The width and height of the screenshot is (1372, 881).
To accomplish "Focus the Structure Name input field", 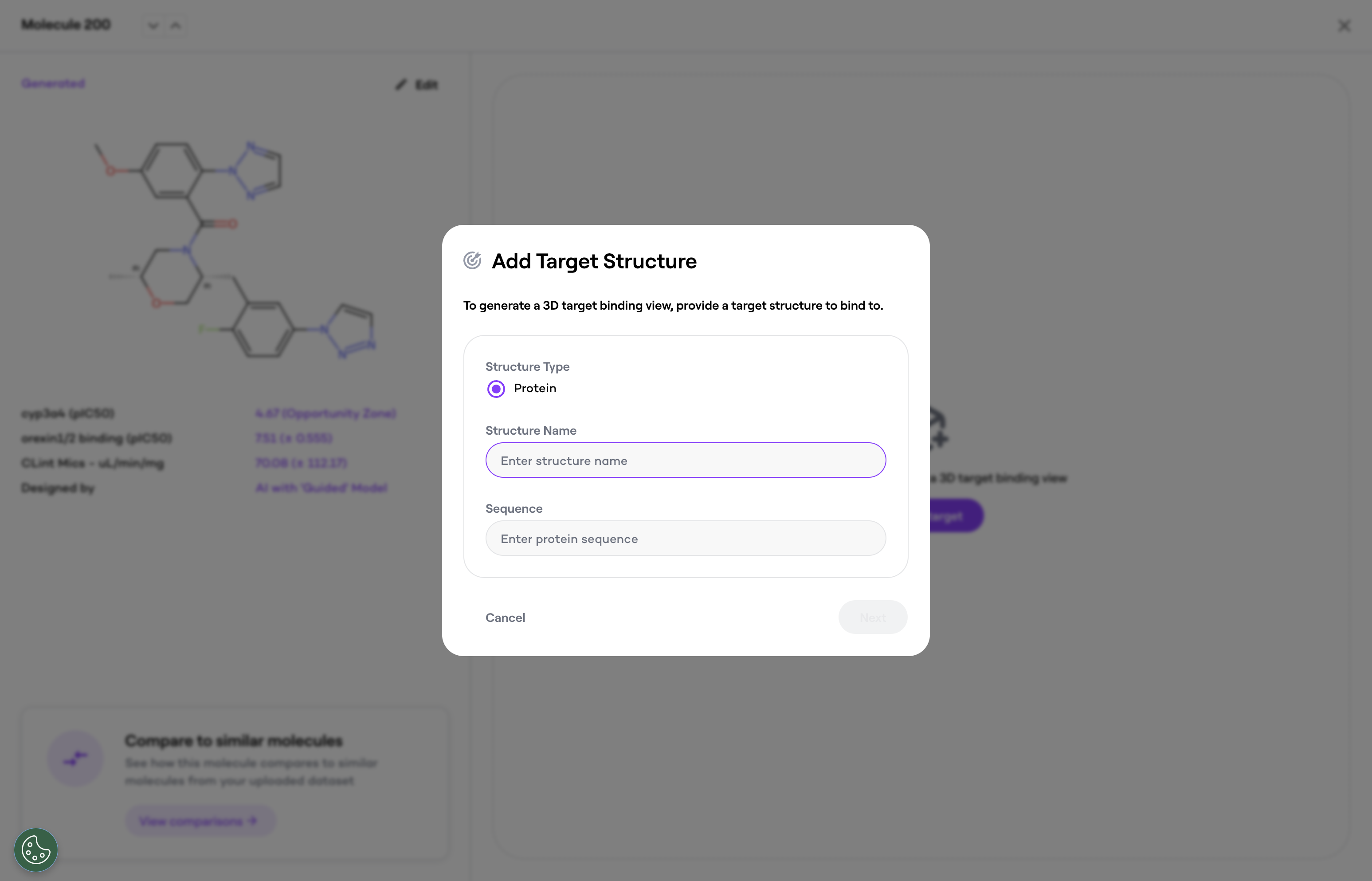I will coord(685,460).
